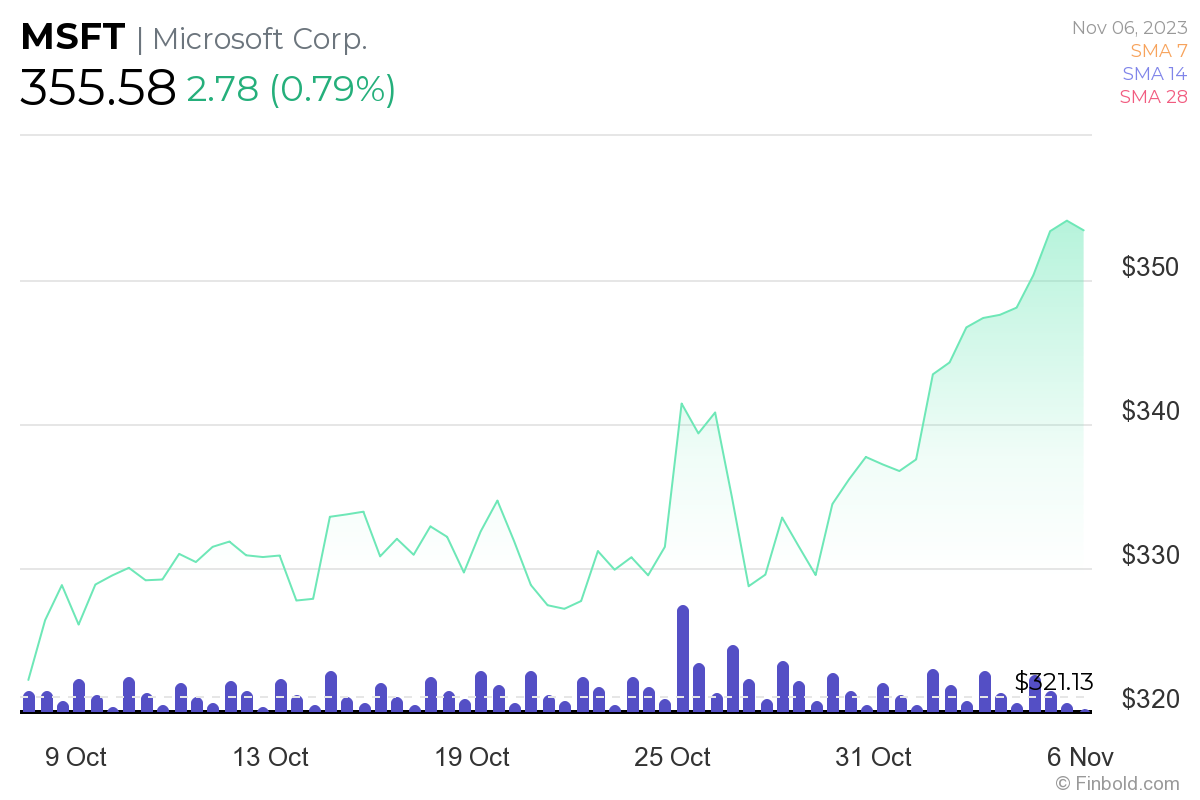The image size is (1200, 800).
Task: Toggle the SMA 14 legend entry
Action: [1154, 73]
